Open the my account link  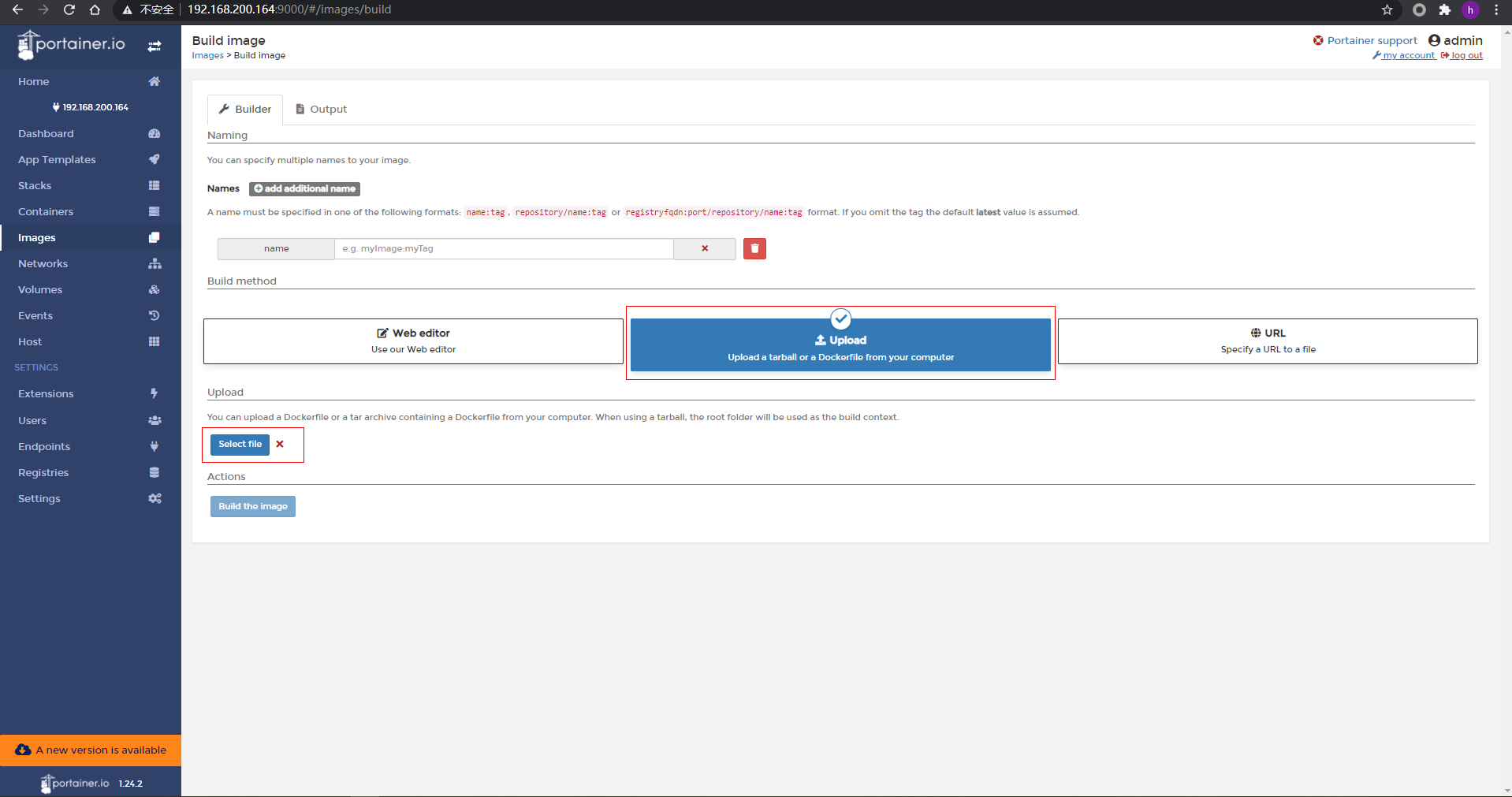1404,55
